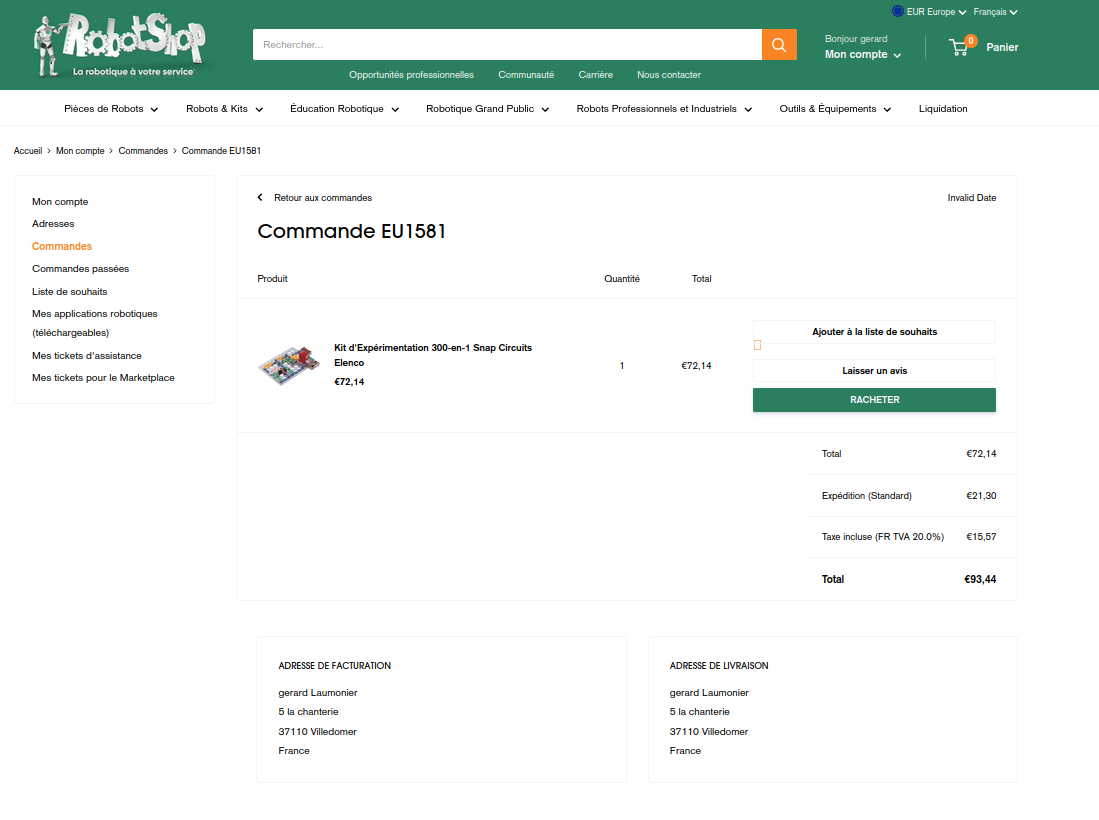Click the EUR Europe flag icon
This screenshot has height=820, width=1099.
898,12
